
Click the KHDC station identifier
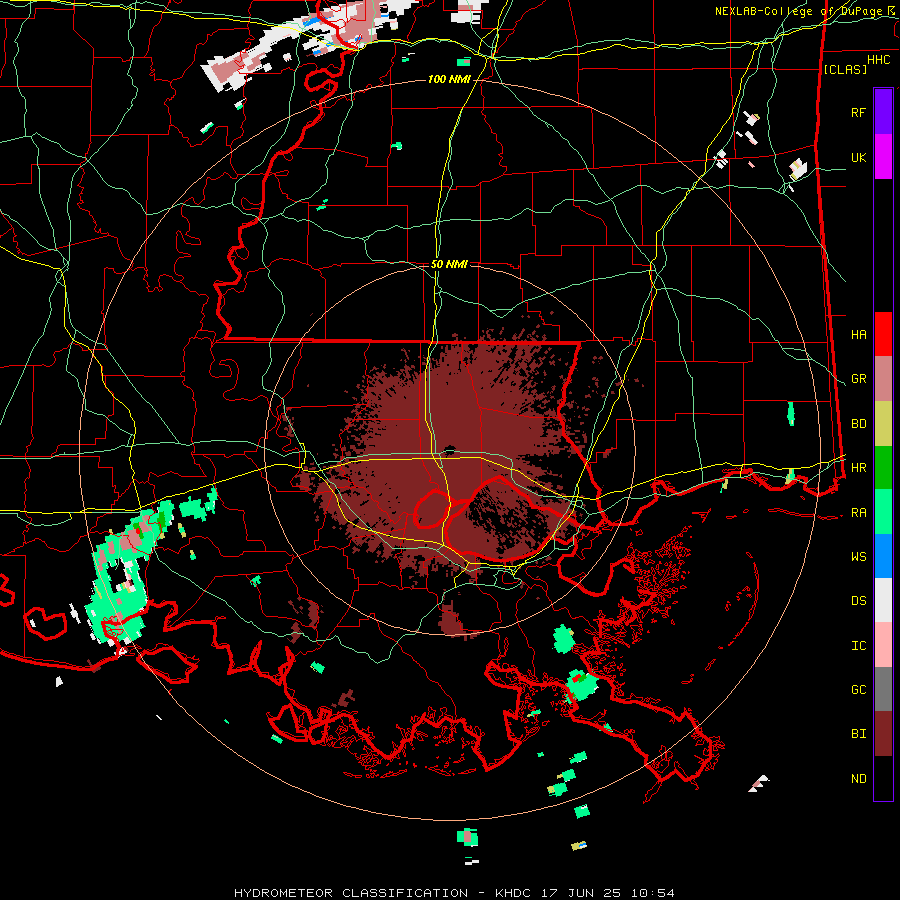tap(513, 893)
